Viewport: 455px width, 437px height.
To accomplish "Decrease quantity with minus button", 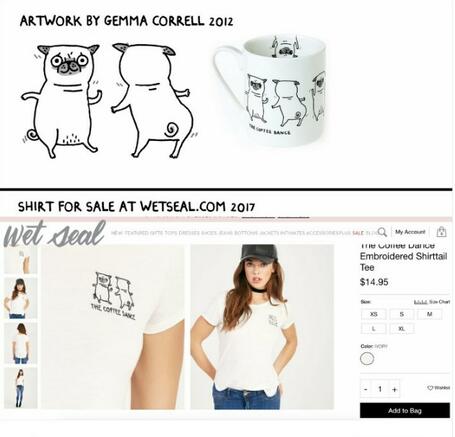I will pyautogui.click(x=366, y=389).
